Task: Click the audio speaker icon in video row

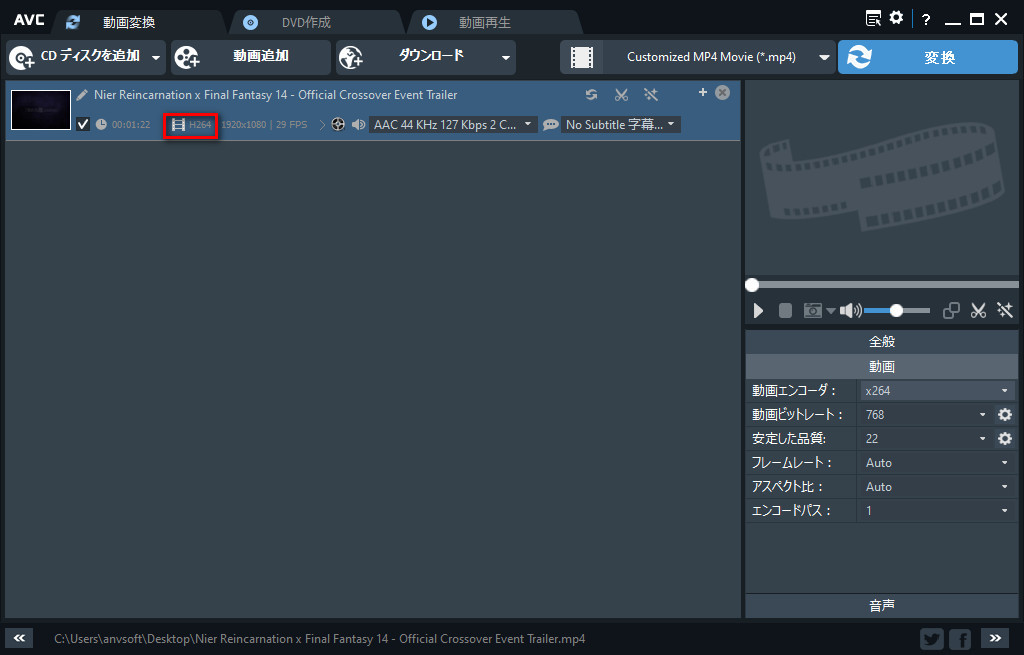Action: coord(358,124)
